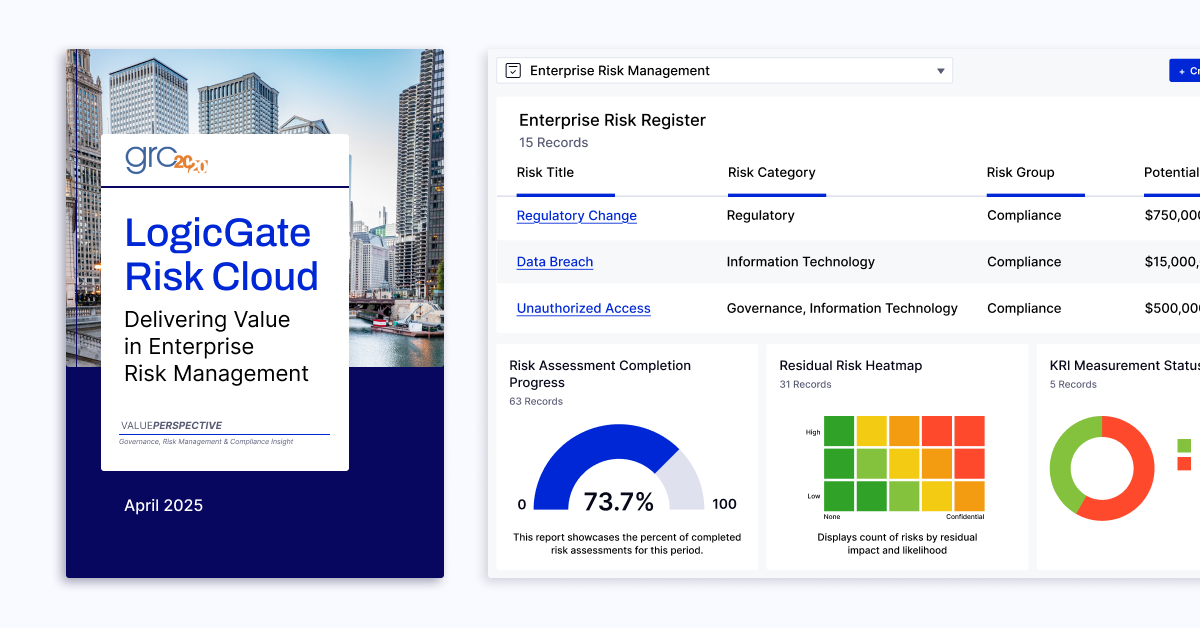
Task: Click the GRC 20/20 logo on report cover
Action: point(166,160)
